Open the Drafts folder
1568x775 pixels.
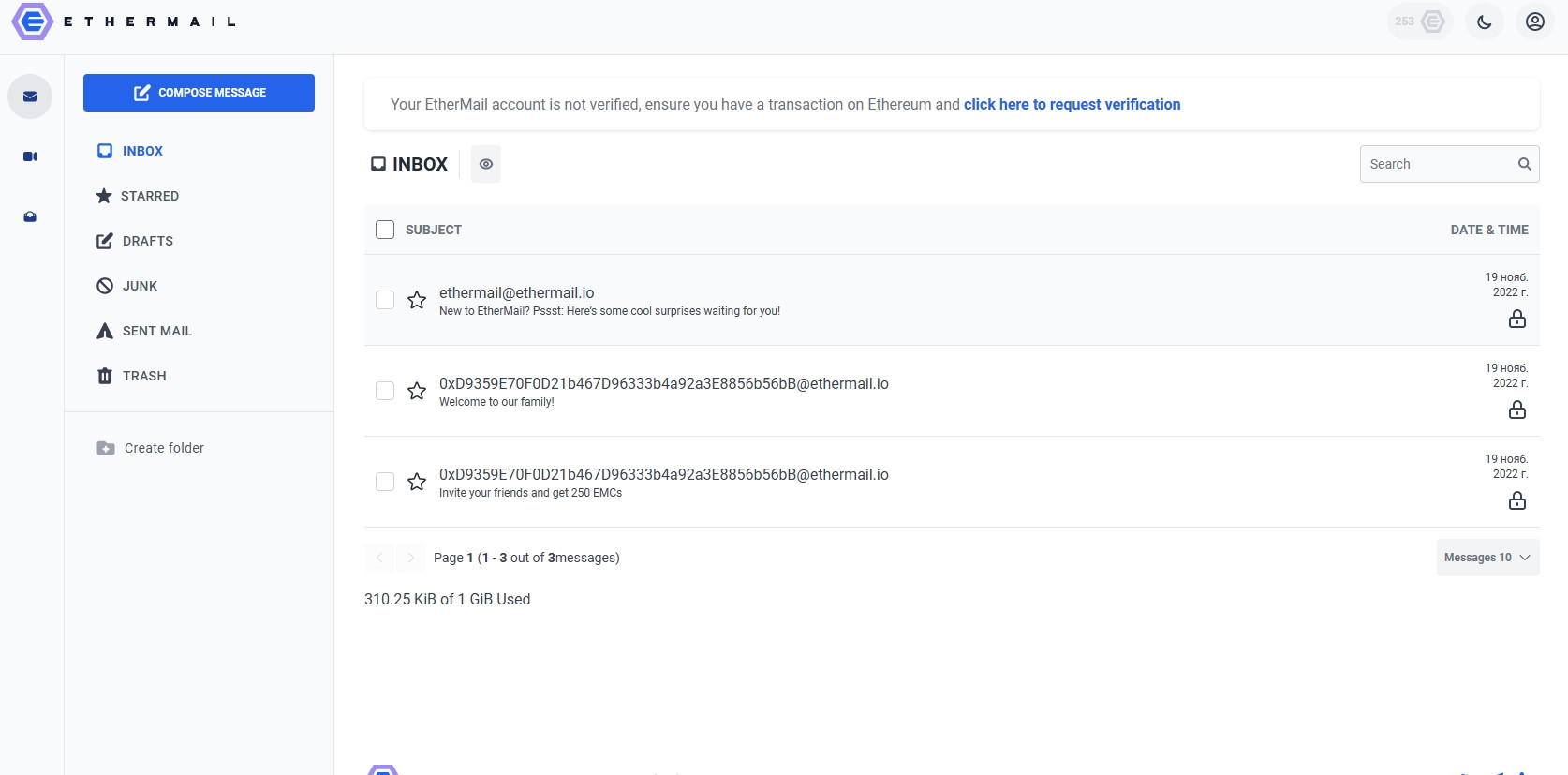pos(135,241)
